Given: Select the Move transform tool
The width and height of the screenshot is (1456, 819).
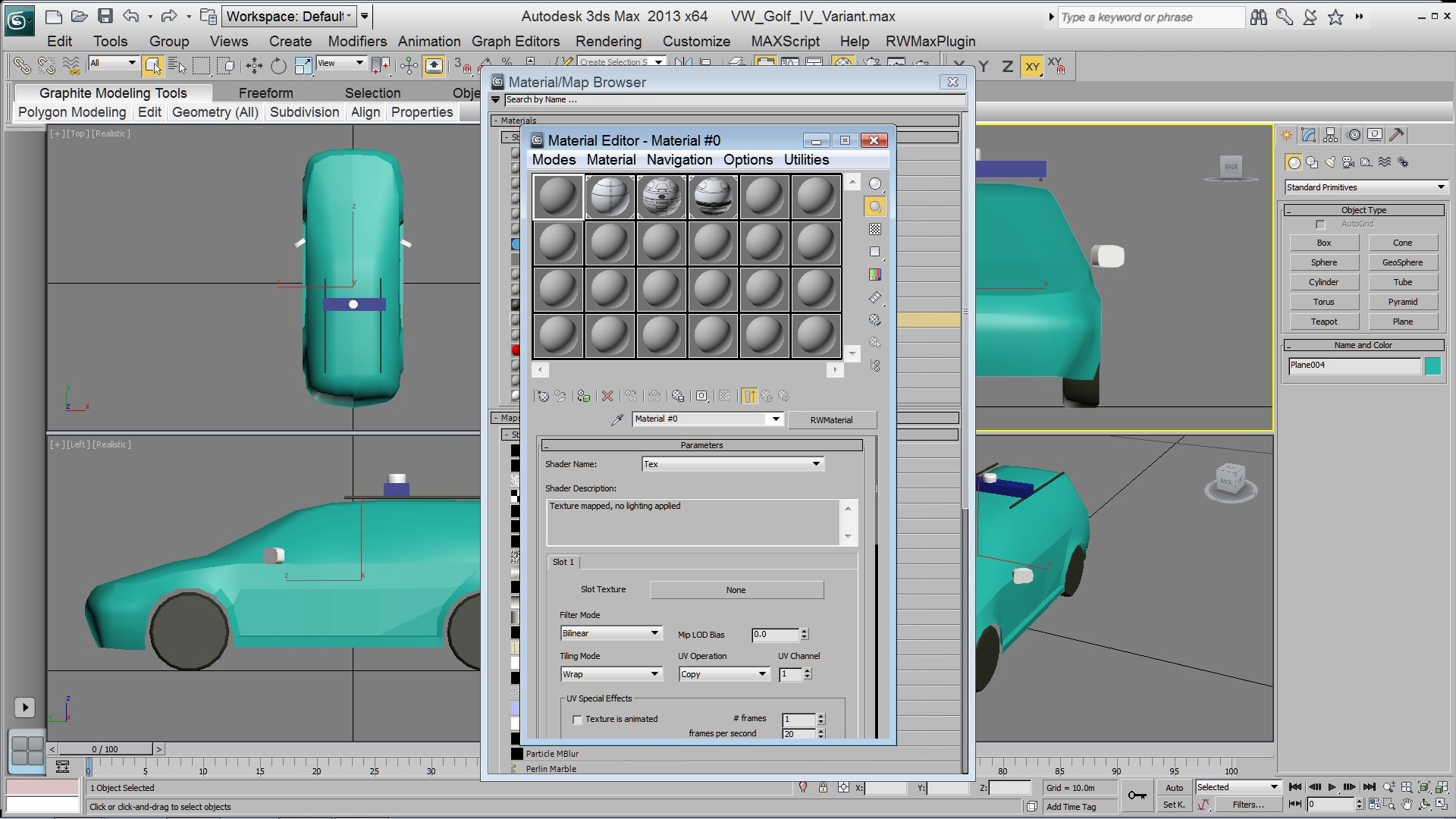Looking at the screenshot, I should tap(254, 66).
